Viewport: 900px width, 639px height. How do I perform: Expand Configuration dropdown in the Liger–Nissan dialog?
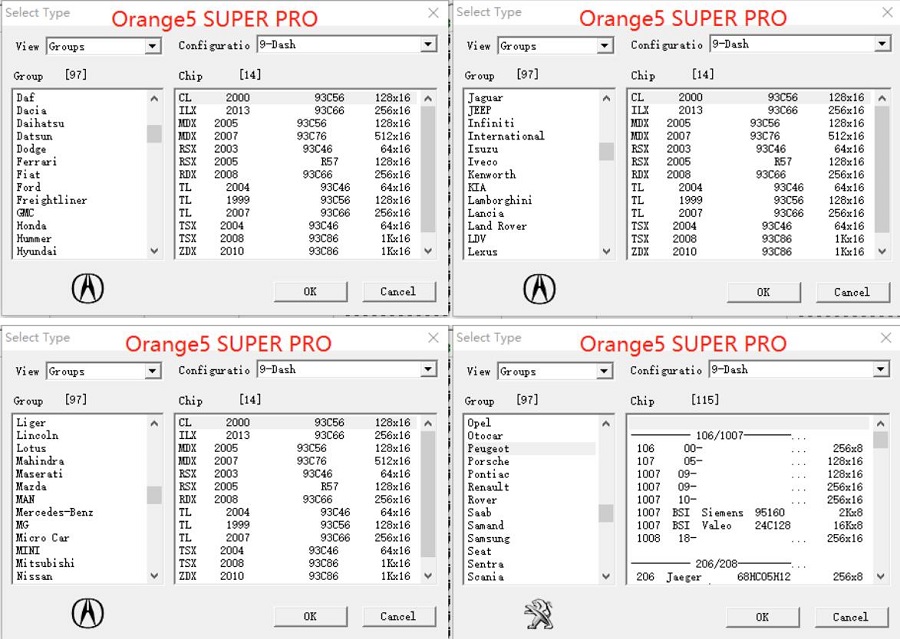pos(428,369)
